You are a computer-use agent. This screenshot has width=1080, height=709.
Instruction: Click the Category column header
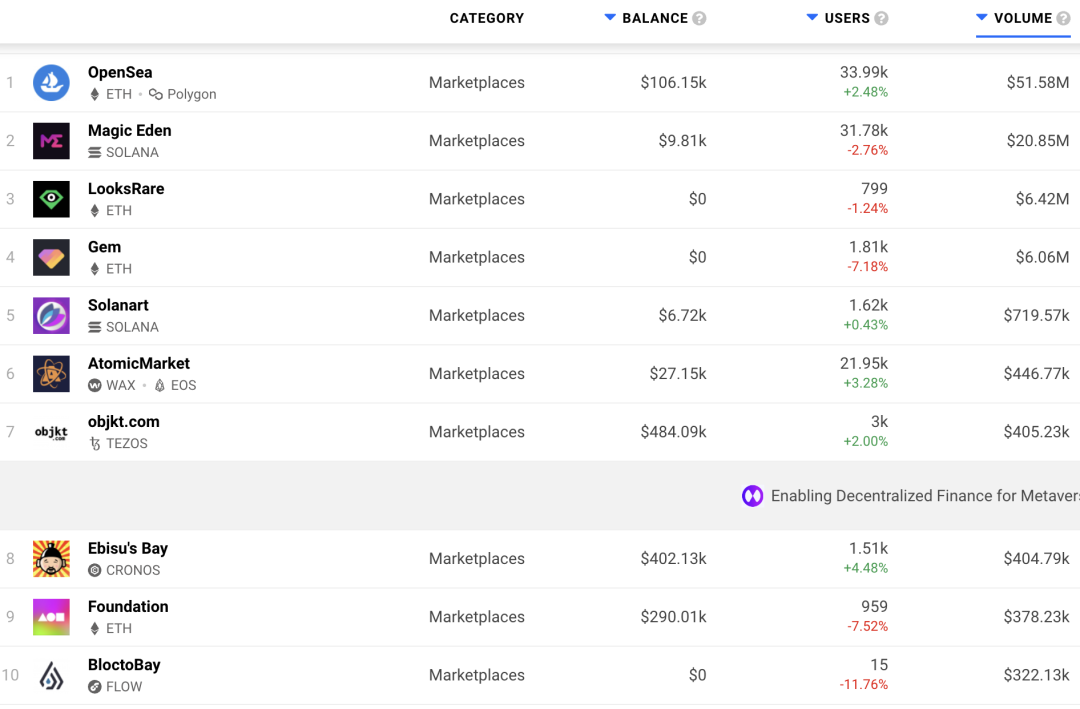tap(487, 19)
